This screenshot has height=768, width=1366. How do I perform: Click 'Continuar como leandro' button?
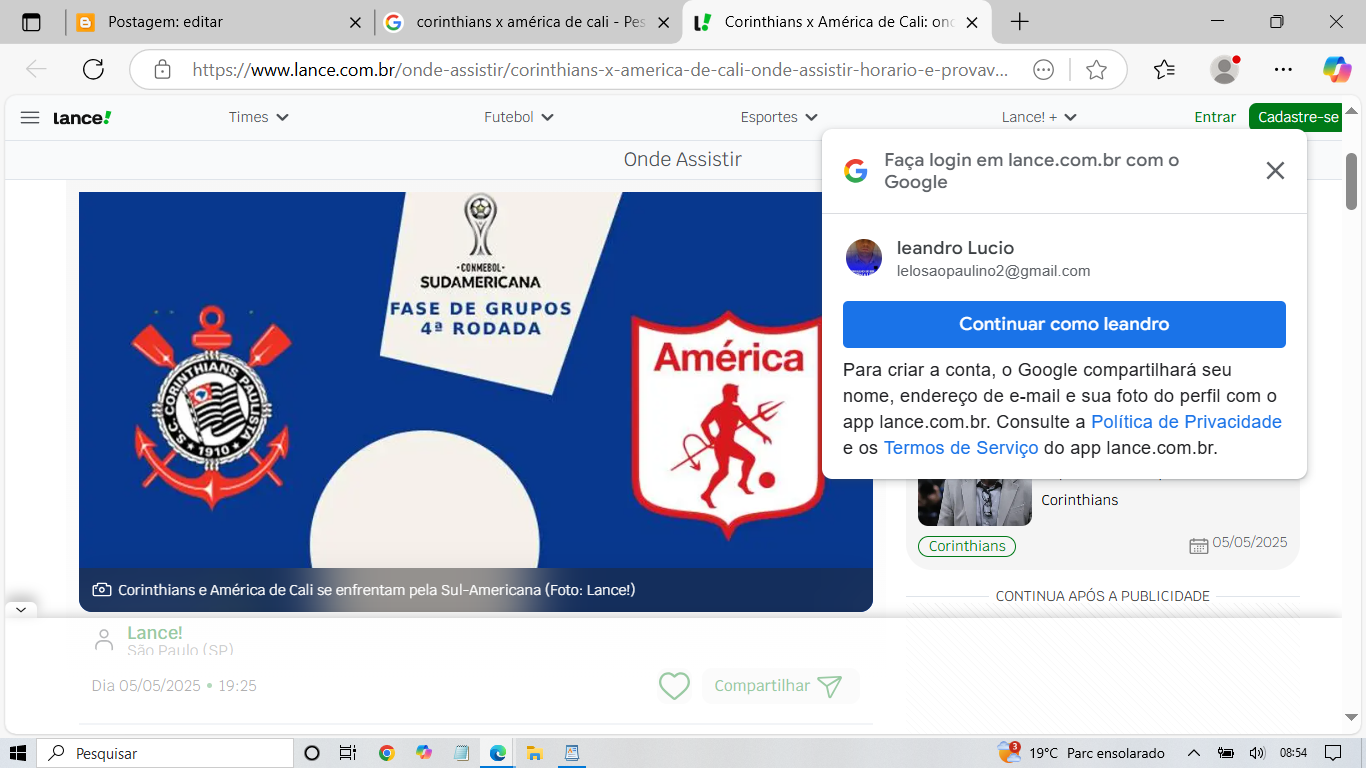1064,324
